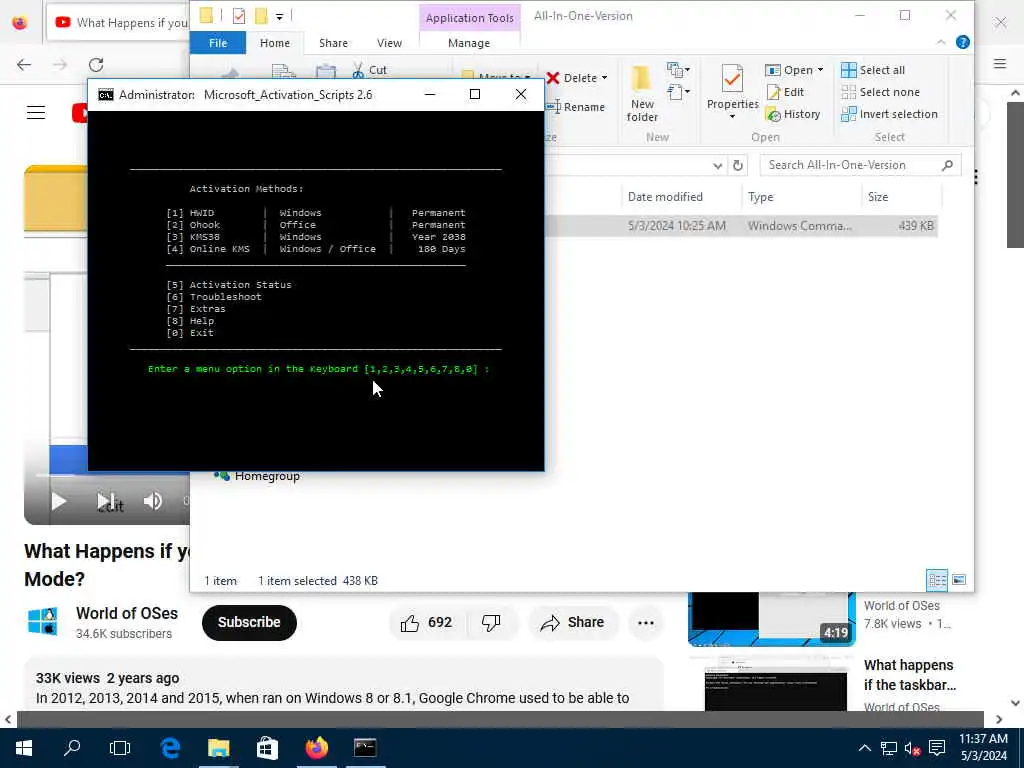Open the Easy access dropdown
Image resolution: width=1024 pixels, height=768 pixels.
click(x=679, y=91)
